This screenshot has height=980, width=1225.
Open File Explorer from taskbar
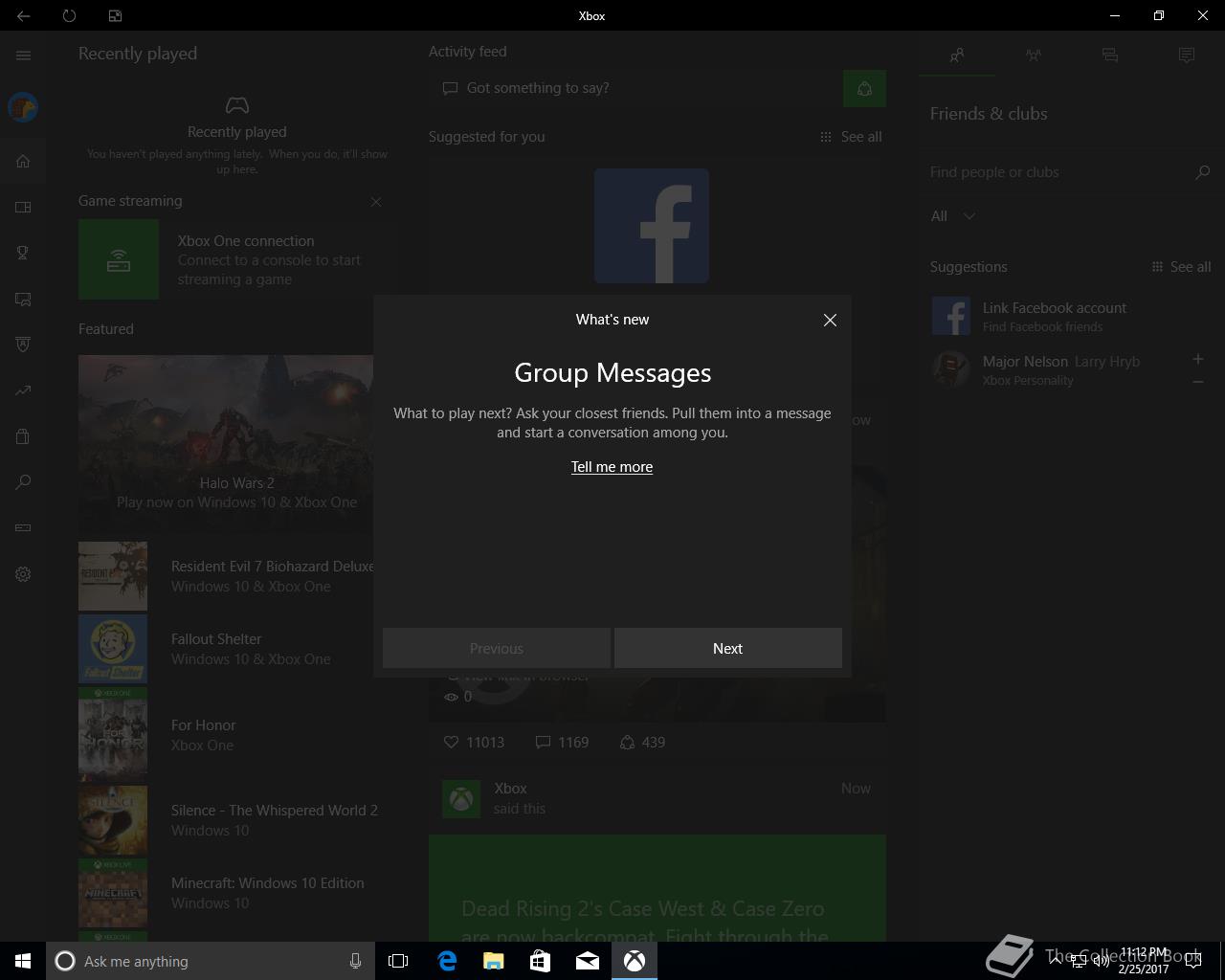click(x=494, y=961)
